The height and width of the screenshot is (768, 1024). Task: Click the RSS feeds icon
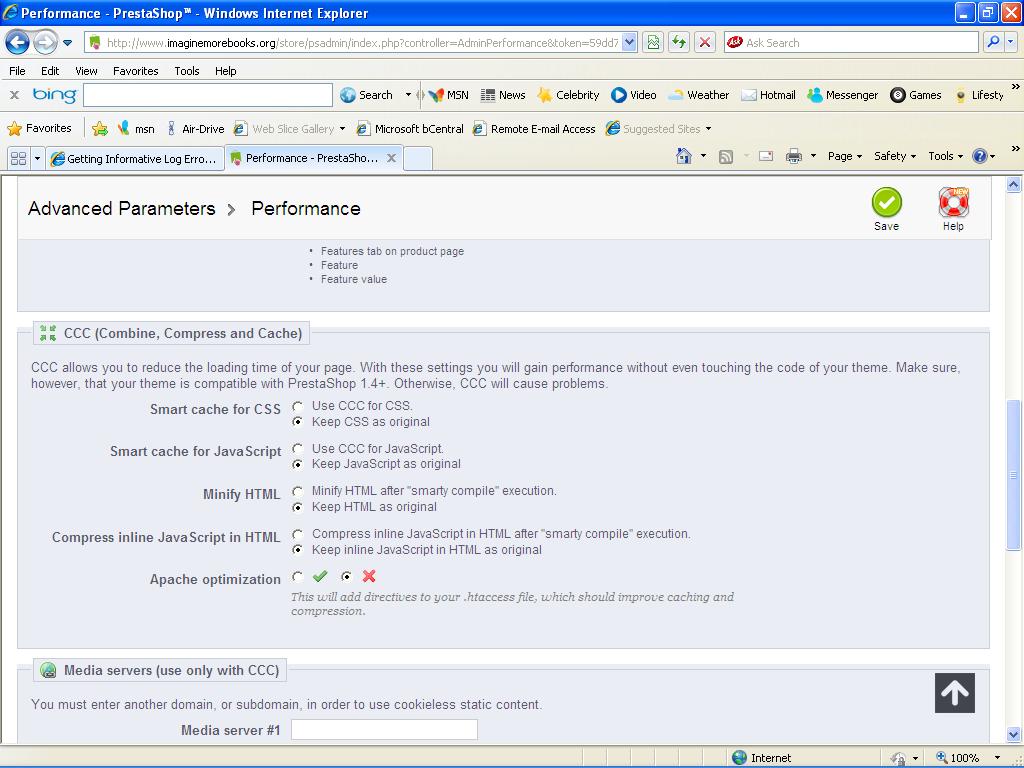726,156
